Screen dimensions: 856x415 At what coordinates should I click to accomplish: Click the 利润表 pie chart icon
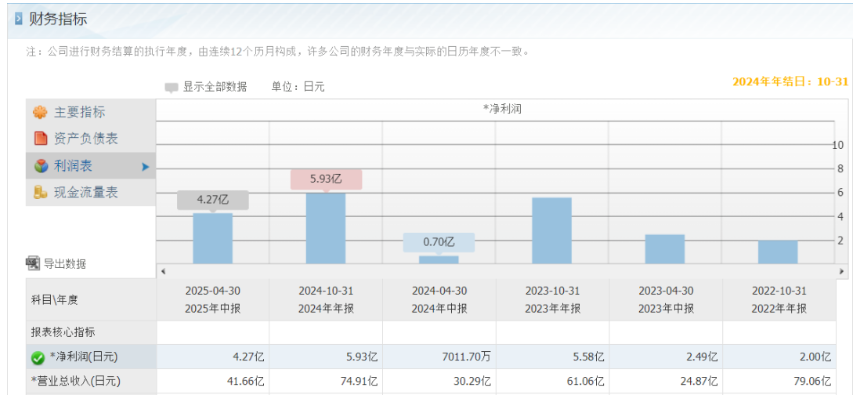[x=41, y=166]
